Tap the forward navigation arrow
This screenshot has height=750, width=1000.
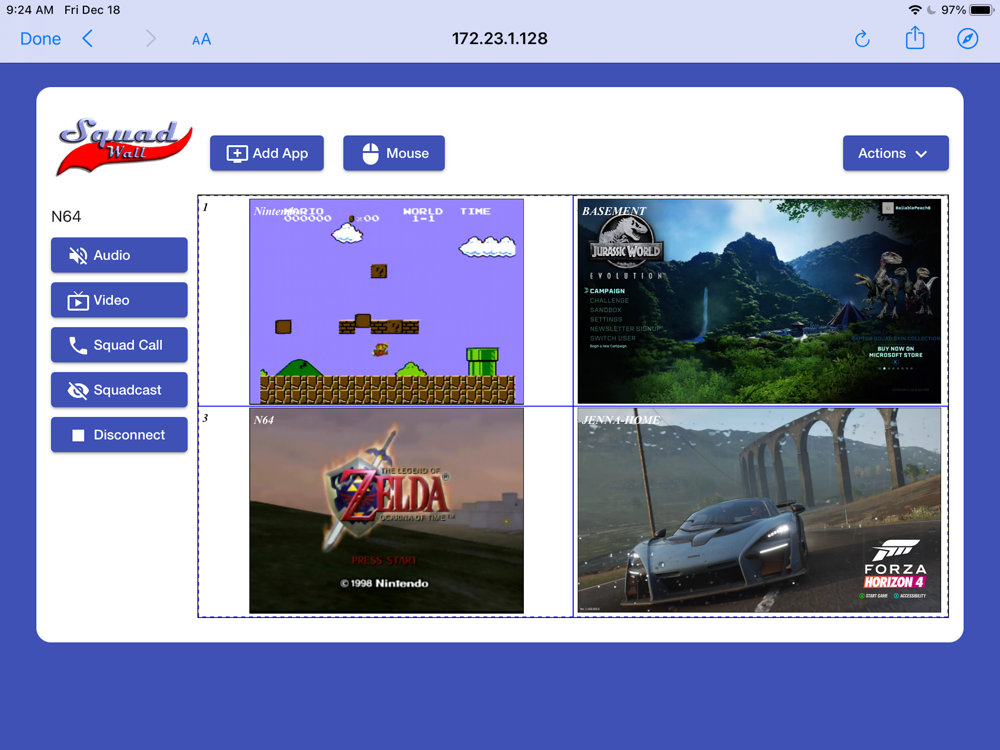click(x=151, y=39)
